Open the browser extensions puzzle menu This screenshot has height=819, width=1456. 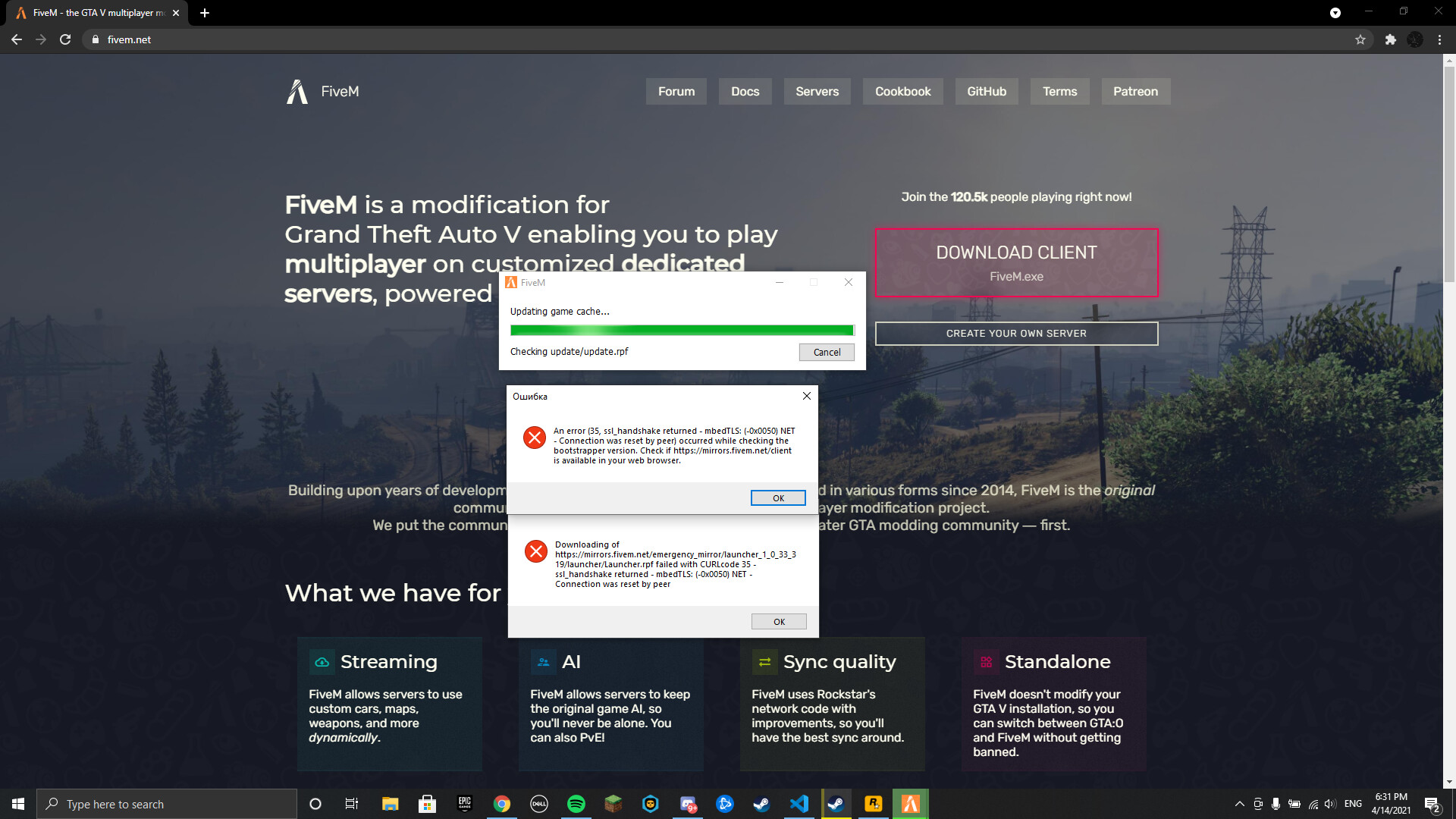pos(1392,39)
